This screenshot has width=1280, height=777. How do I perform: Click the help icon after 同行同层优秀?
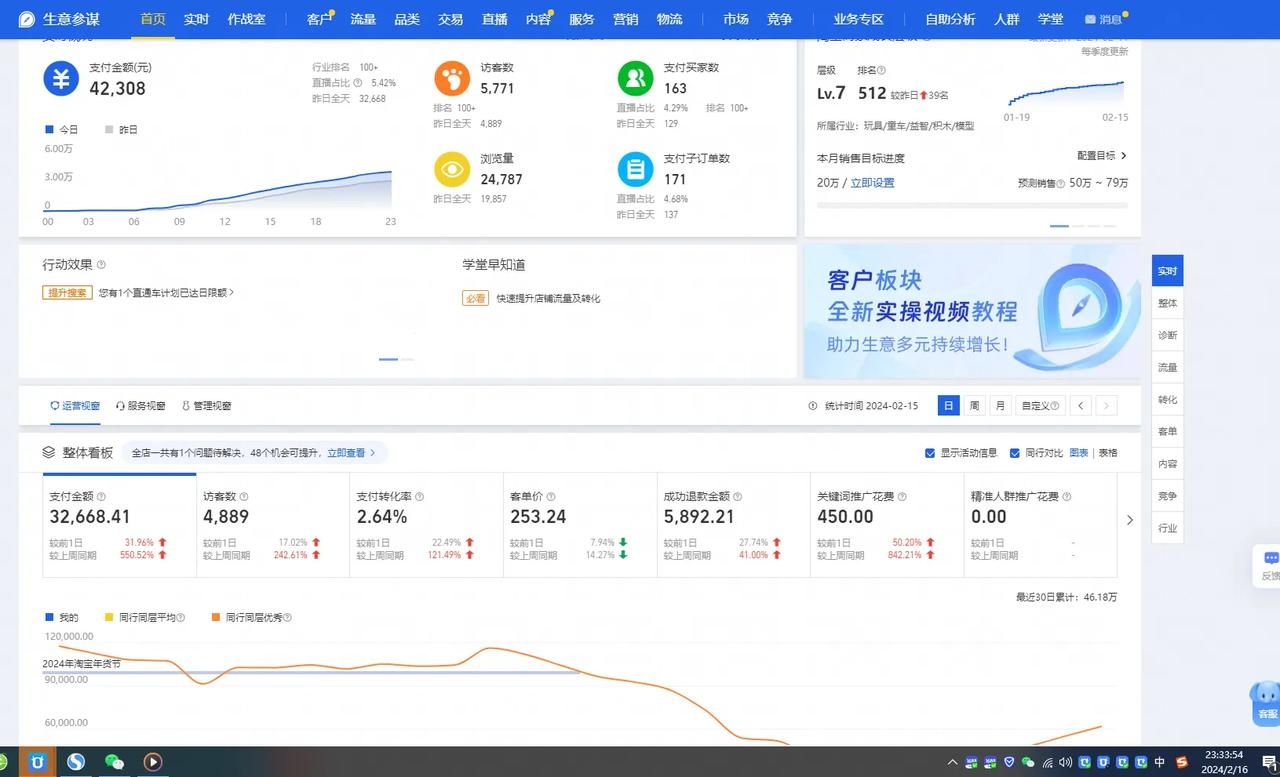click(x=288, y=618)
